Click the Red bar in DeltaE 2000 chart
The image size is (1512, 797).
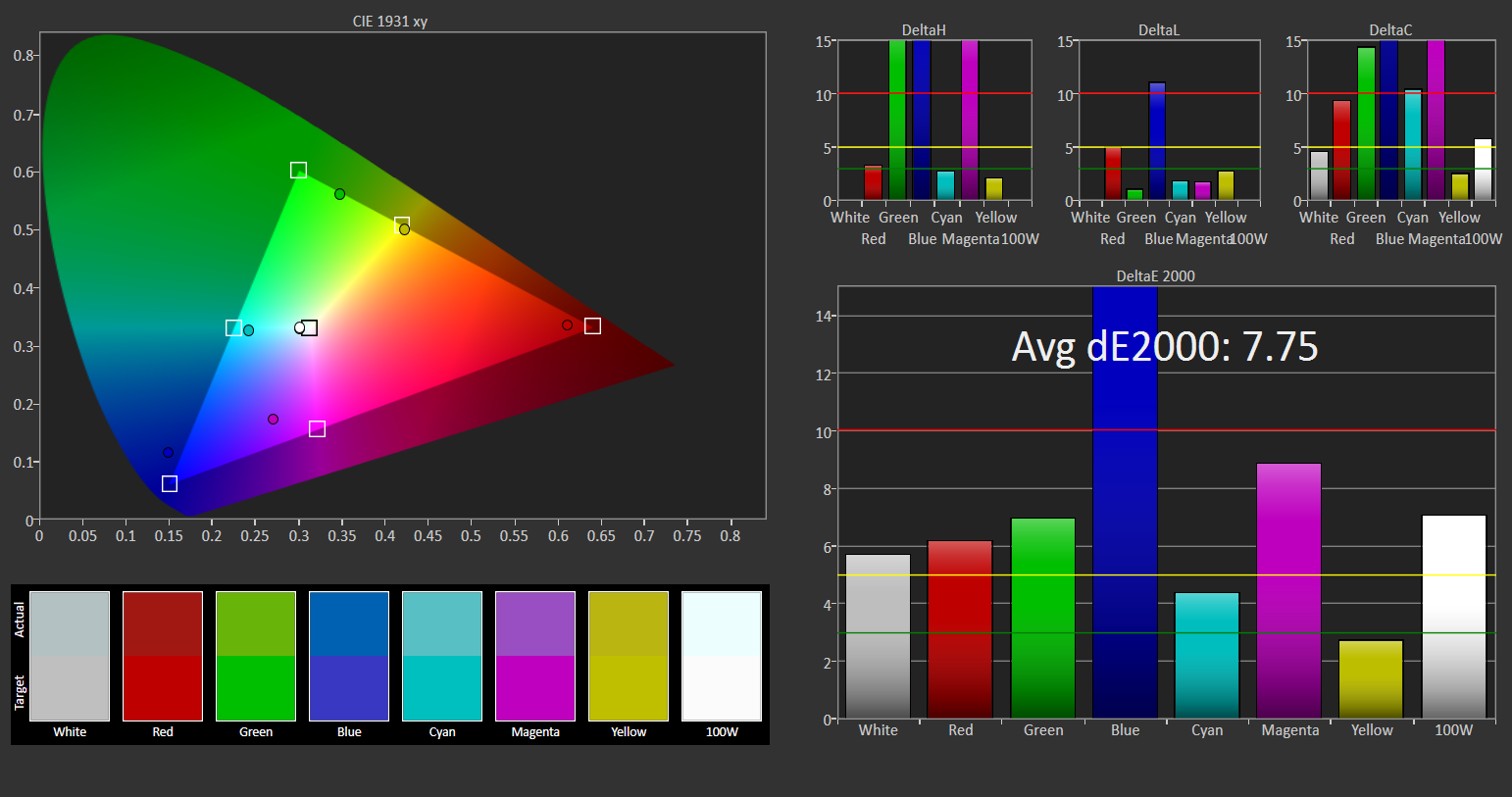pyautogui.click(x=960, y=629)
